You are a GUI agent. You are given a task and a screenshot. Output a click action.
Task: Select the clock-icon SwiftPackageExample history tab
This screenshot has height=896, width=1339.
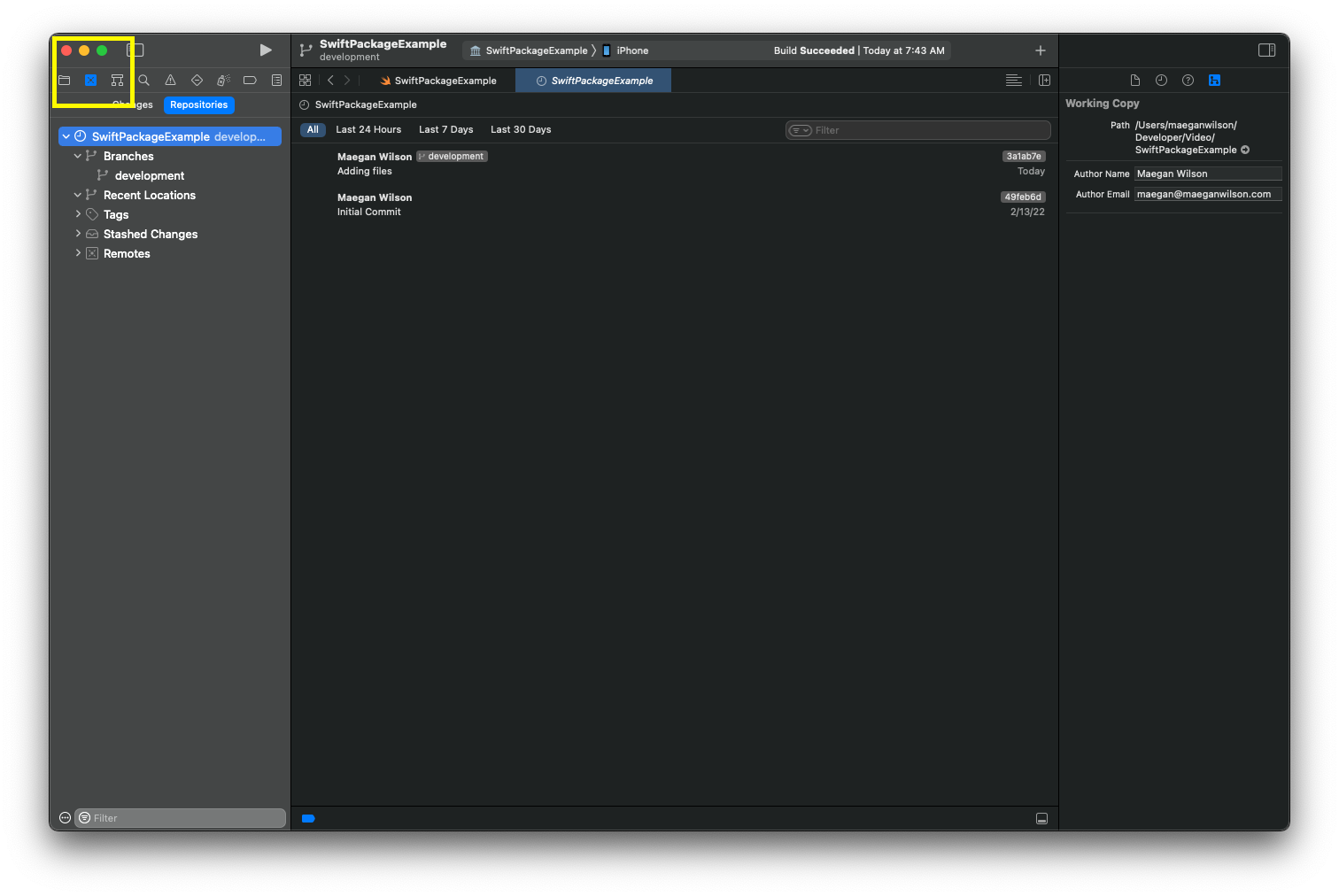pos(594,81)
